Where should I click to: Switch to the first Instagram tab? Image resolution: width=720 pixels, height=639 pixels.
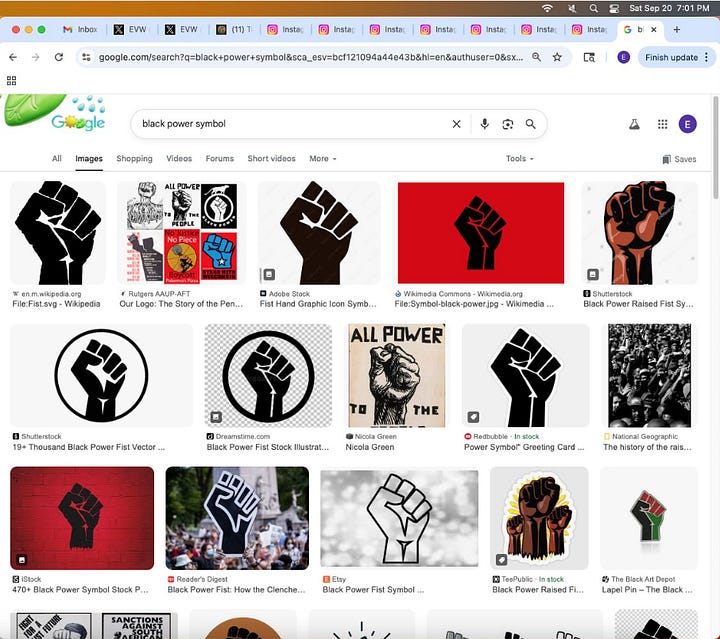[285, 29]
